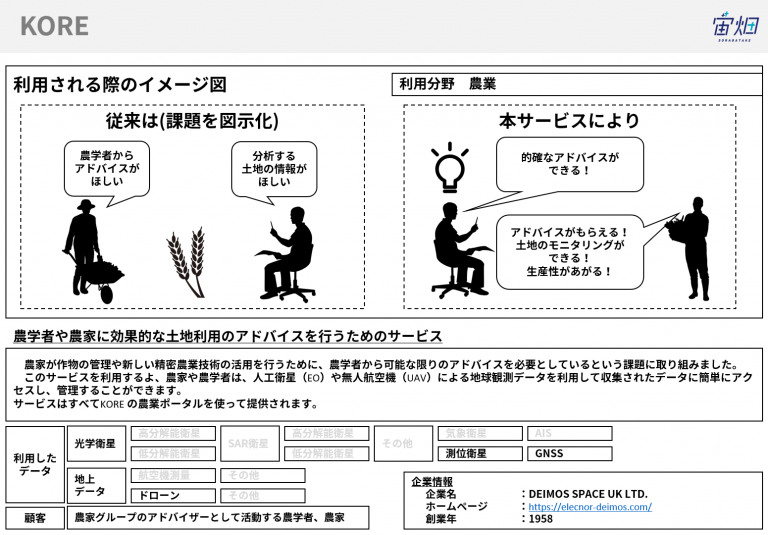
Task: Click the greyed 'AIS' box
Action: coord(570,434)
